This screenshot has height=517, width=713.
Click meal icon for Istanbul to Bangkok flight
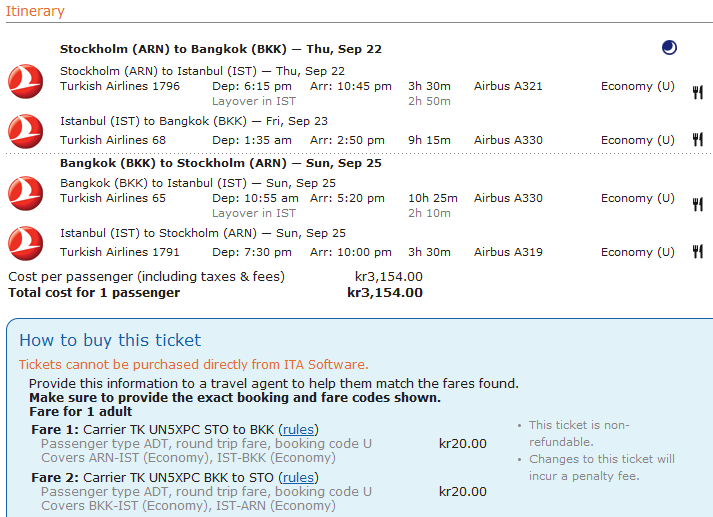[x=697, y=140]
